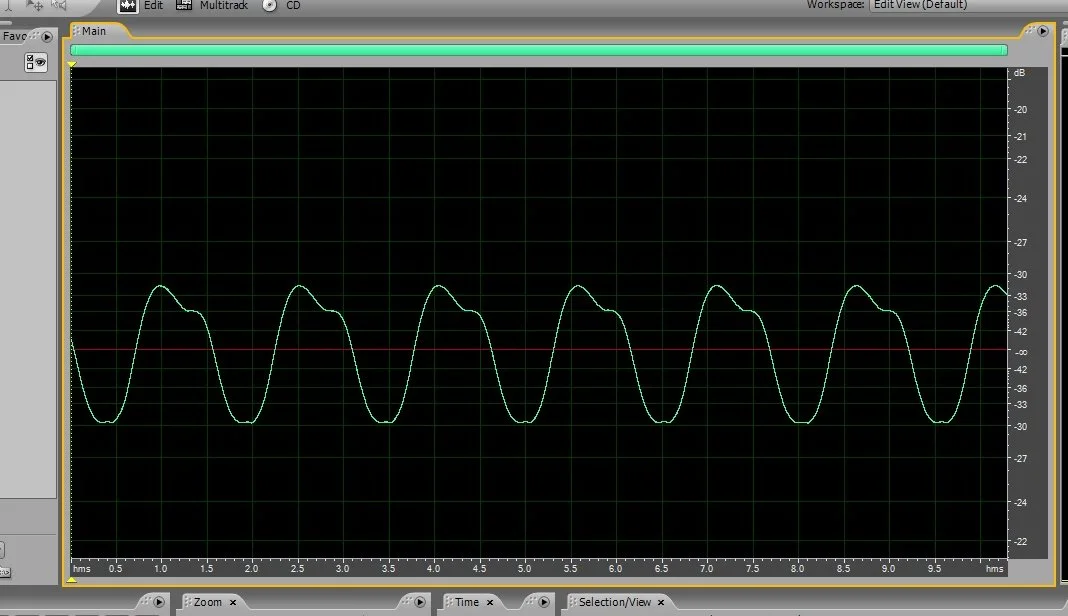Click the green horizontal zoom range bar
The image size is (1068, 616).
[539, 50]
